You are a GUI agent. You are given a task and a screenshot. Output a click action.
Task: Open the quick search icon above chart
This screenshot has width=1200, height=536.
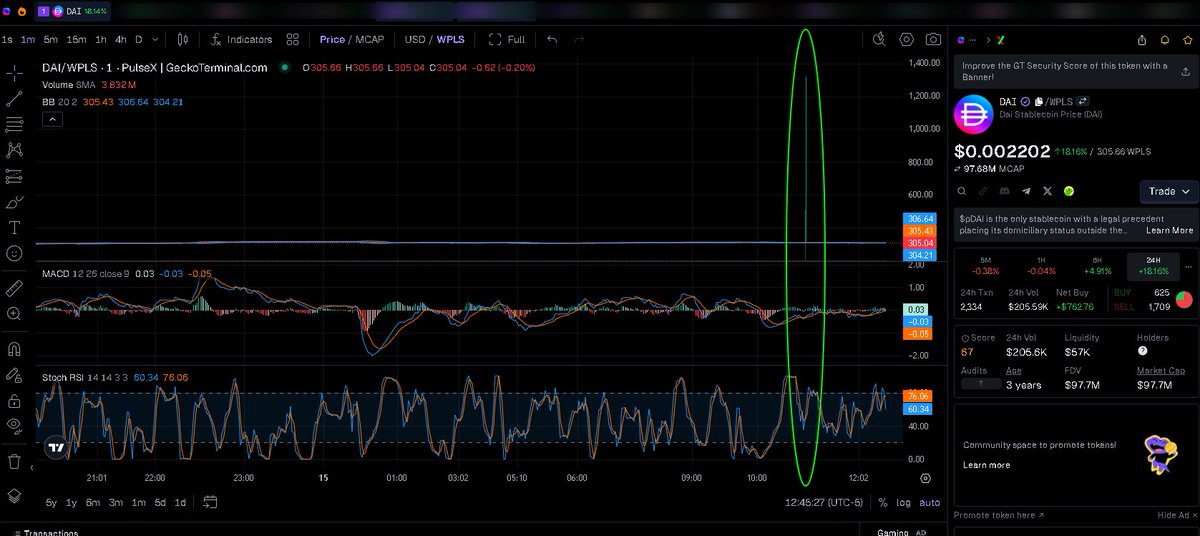tap(879, 39)
